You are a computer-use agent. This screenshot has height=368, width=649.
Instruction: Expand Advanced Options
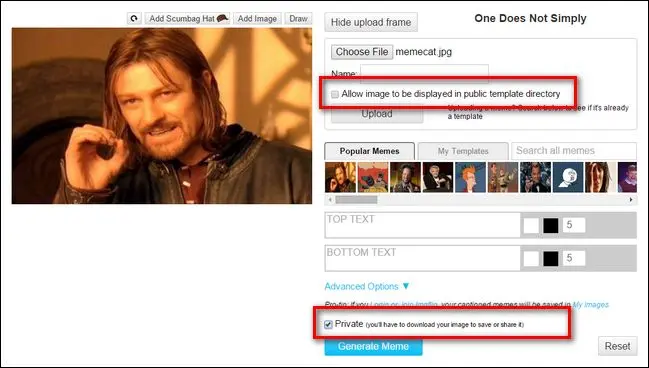[x=367, y=286]
